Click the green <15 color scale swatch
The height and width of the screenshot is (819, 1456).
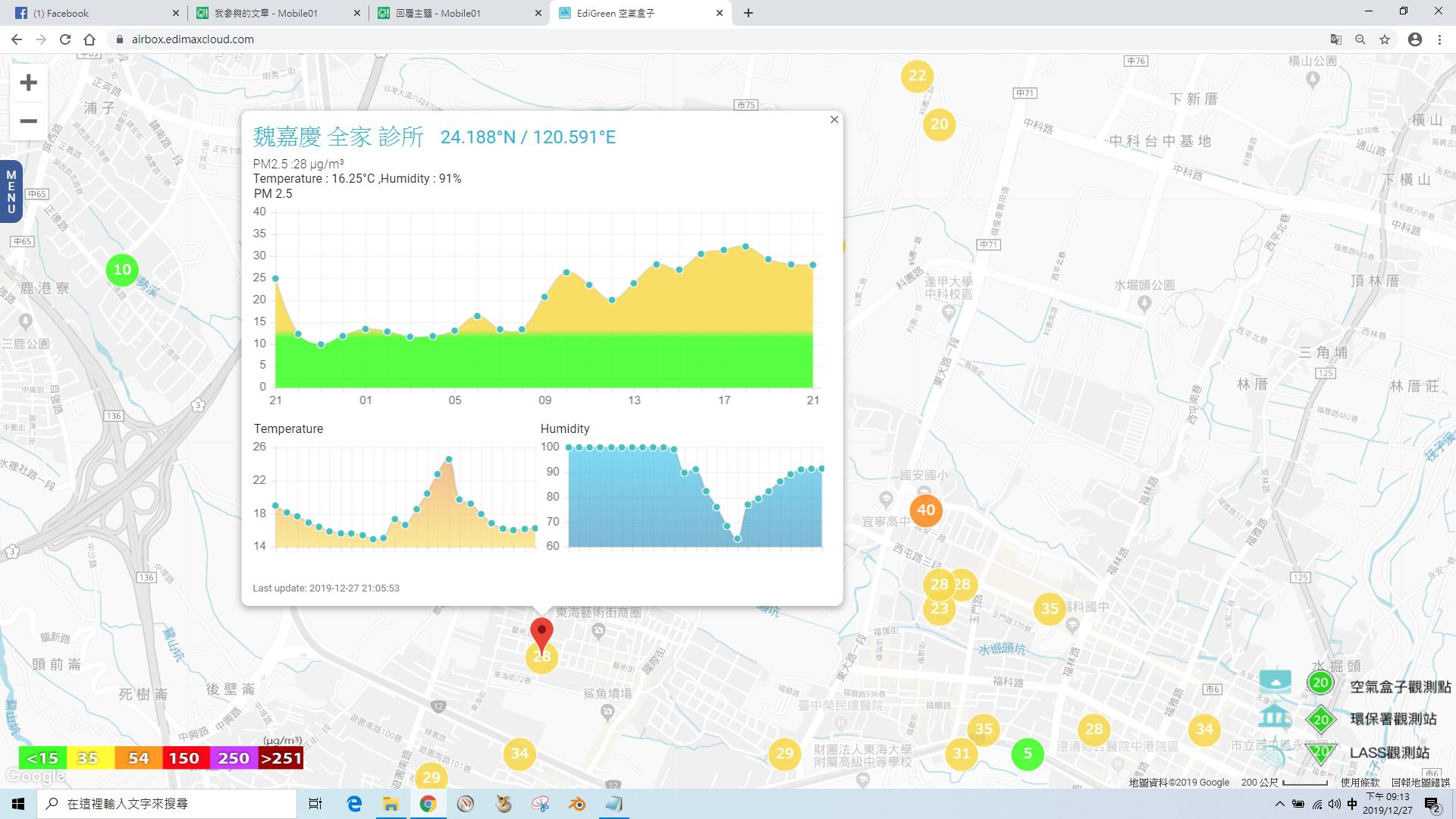42,758
